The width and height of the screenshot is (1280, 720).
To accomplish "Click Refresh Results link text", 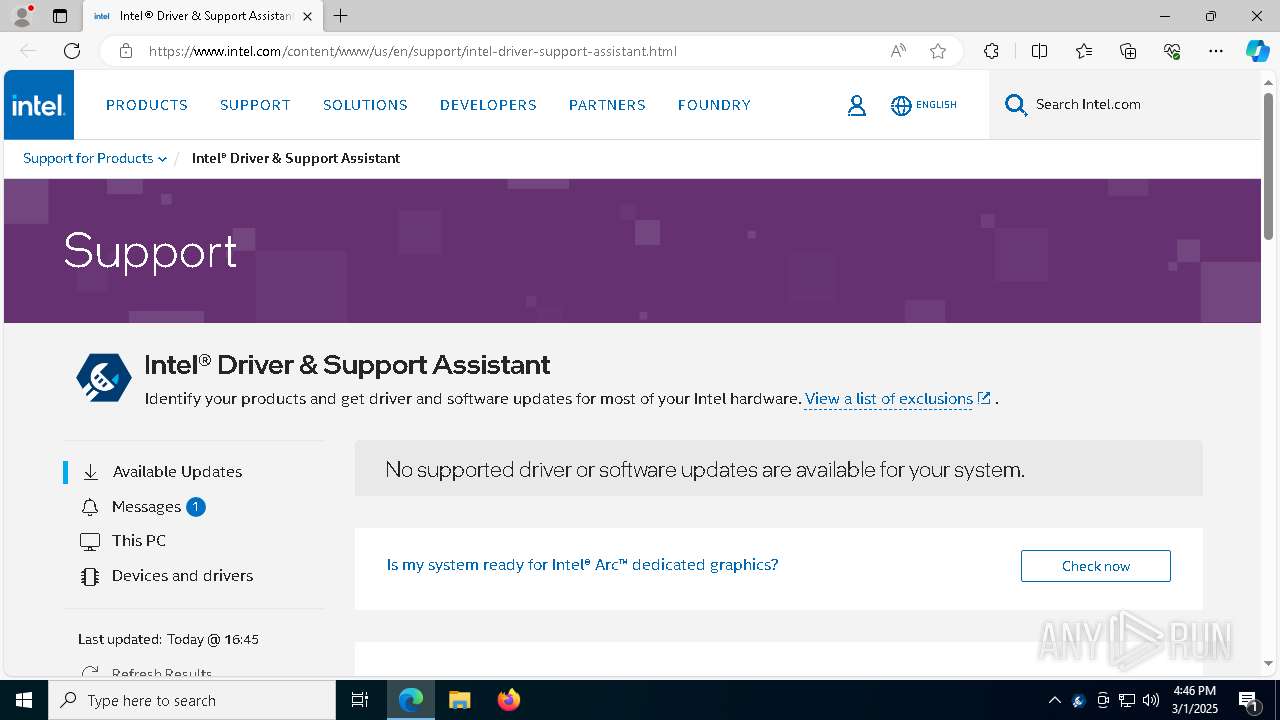I will [x=162, y=673].
